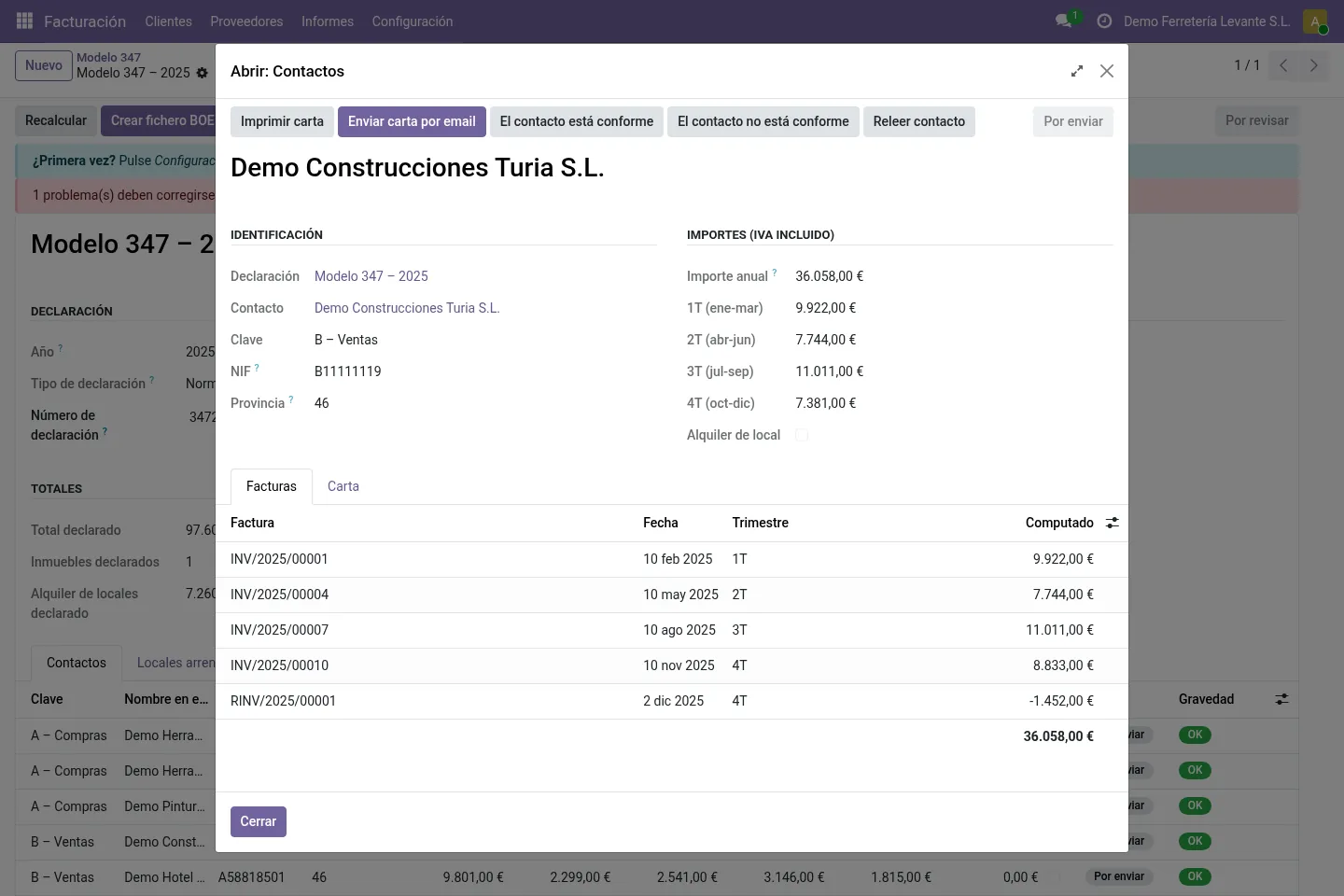Viewport: 1344px width, 896px height.
Task: Expand dialog to full screen
Action: tap(1077, 71)
